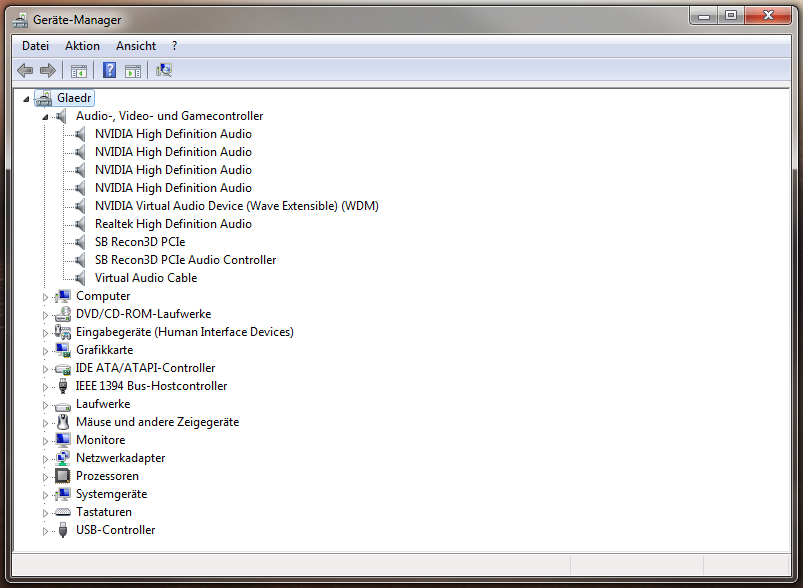Click the Computer category icon
Viewport: 803px width, 588px height.
click(62, 296)
